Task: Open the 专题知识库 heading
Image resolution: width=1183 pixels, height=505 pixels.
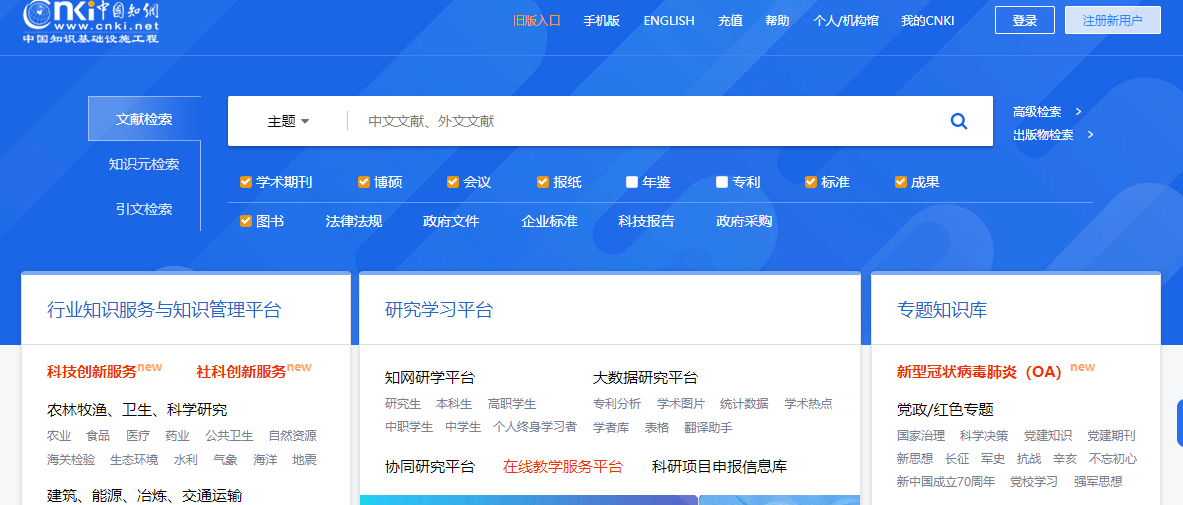Action: pos(942,309)
